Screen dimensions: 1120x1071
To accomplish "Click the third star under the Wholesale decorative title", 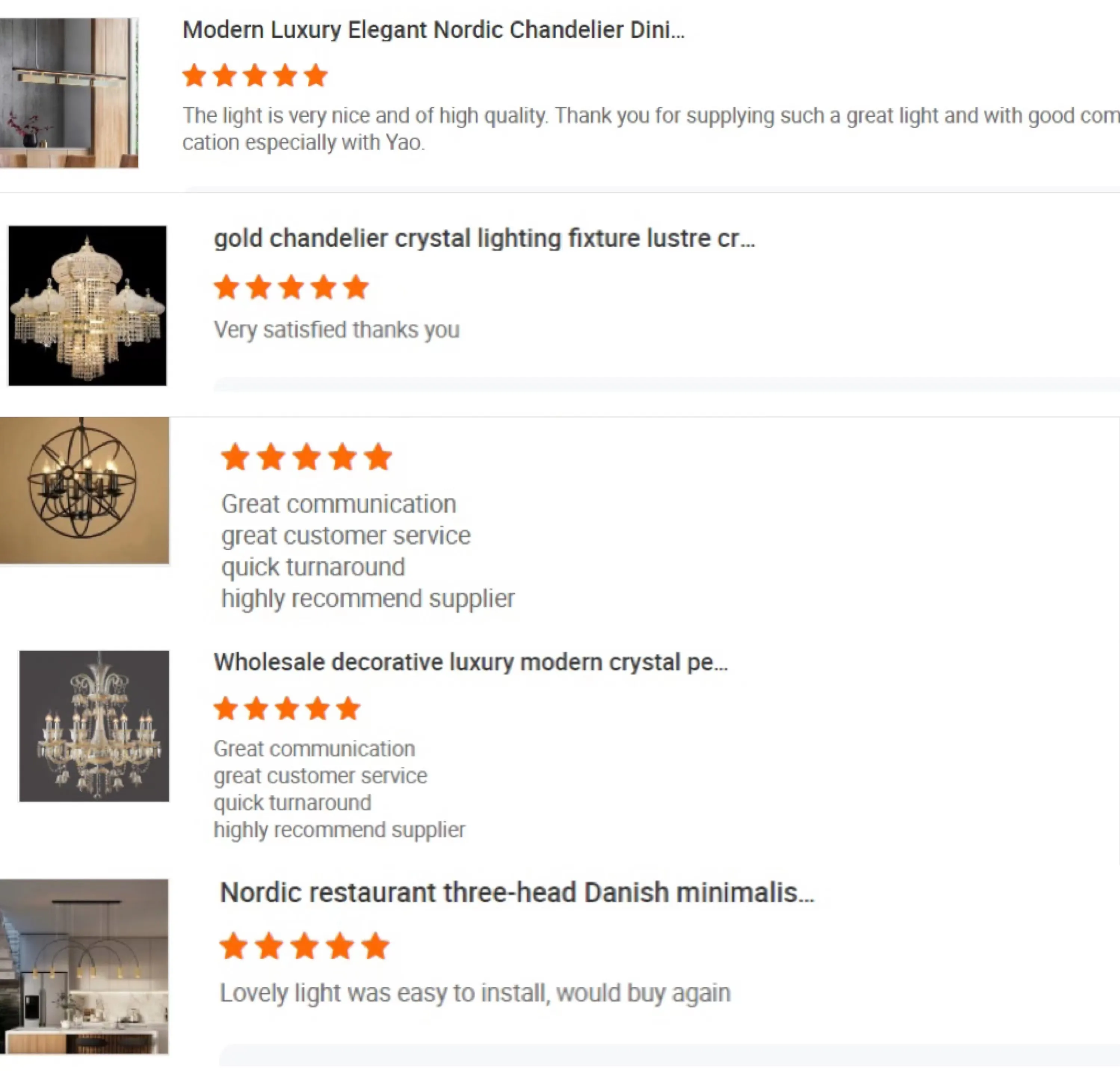I will click(287, 709).
